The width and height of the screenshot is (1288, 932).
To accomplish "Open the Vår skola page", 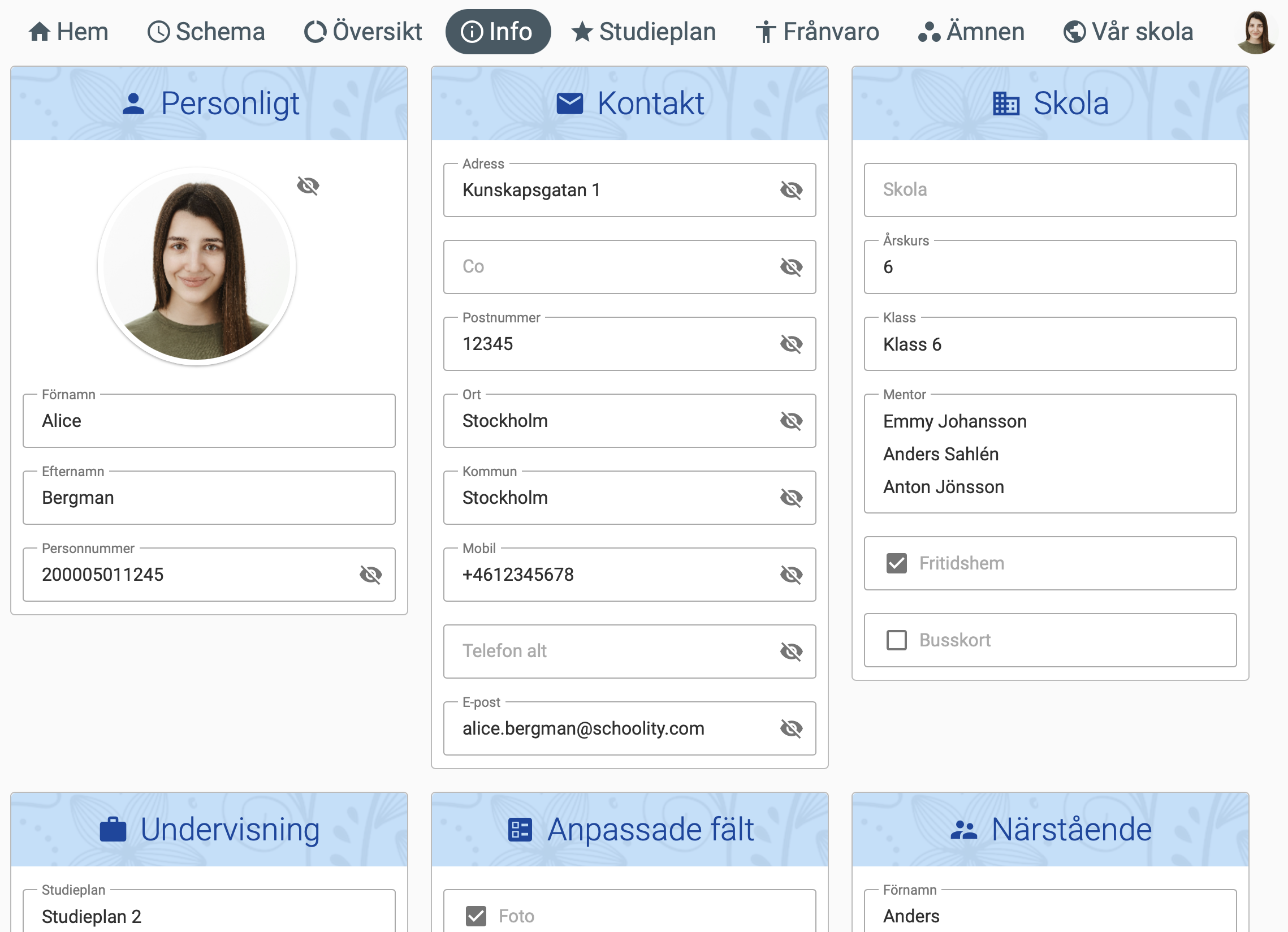I will (x=1128, y=32).
